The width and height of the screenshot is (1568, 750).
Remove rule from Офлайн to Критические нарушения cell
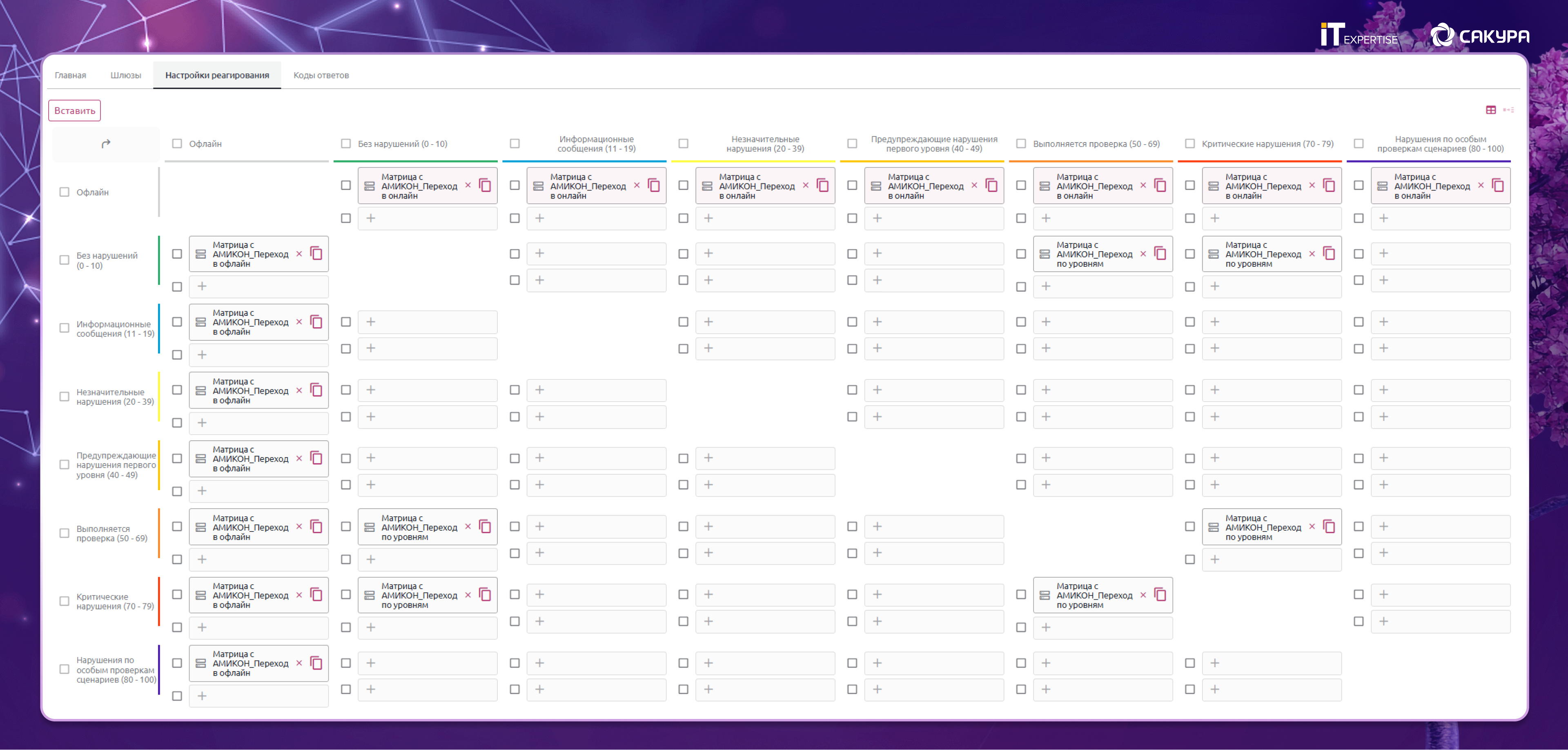(1312, 185)
